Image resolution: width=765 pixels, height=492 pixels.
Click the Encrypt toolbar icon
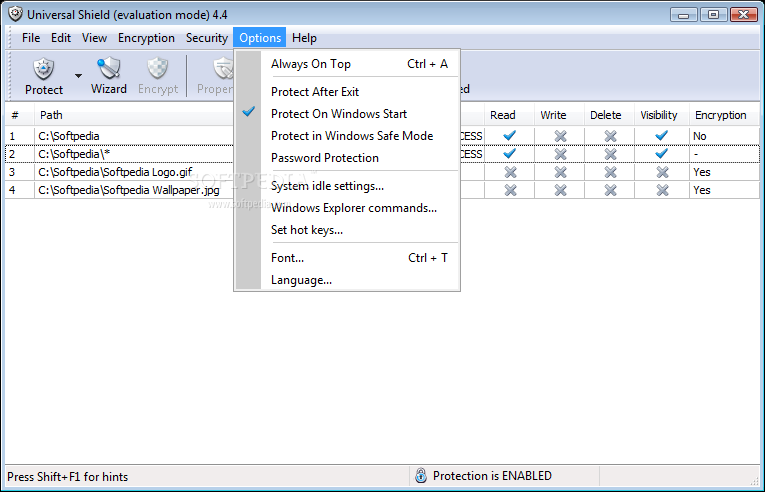tap(158, 68)
